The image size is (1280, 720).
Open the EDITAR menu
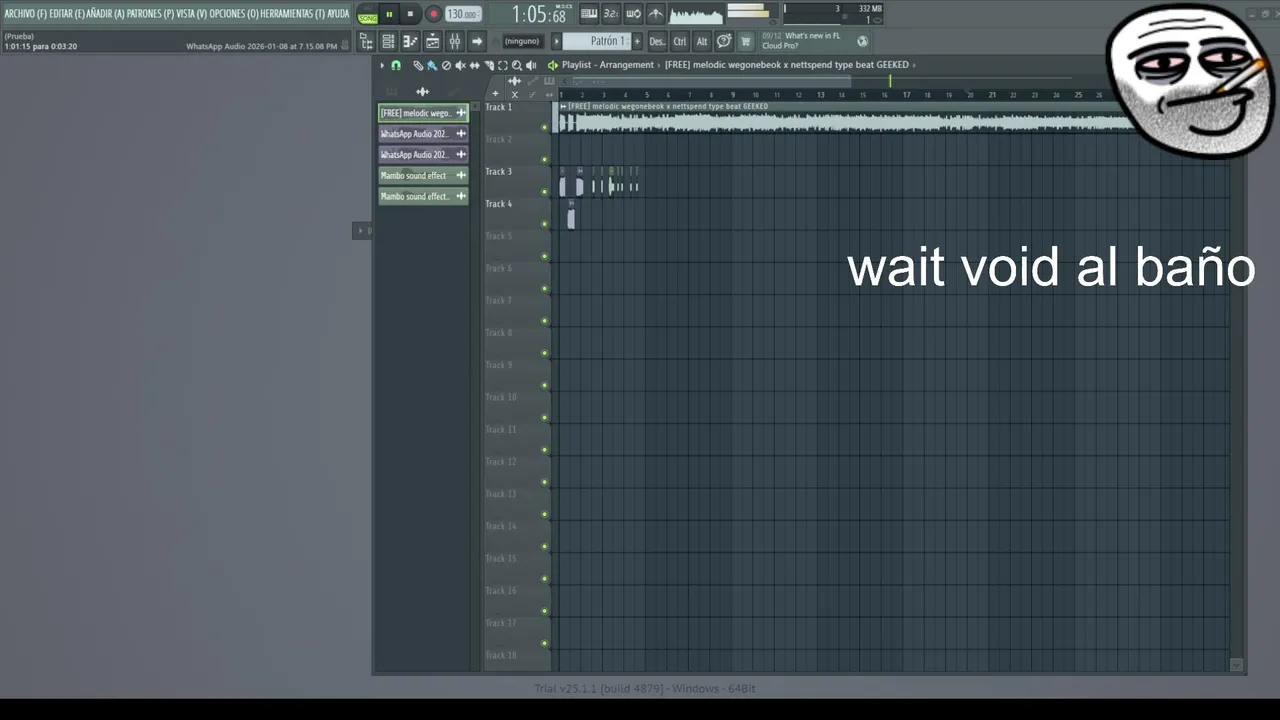pyautogui.click(x=67, y=14)
